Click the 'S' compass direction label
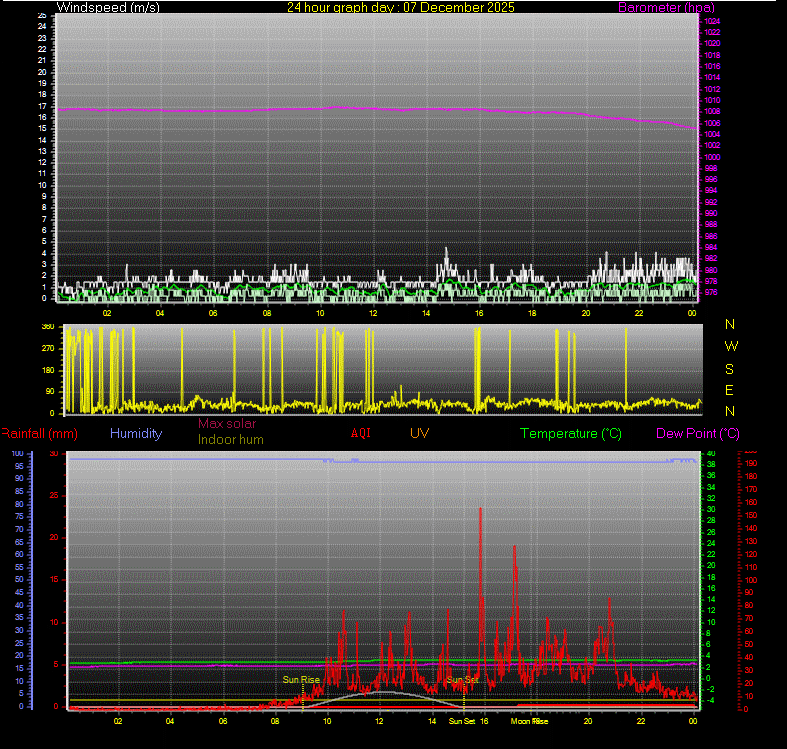Viewport: 787px width, 749px height. pos(729,369)
